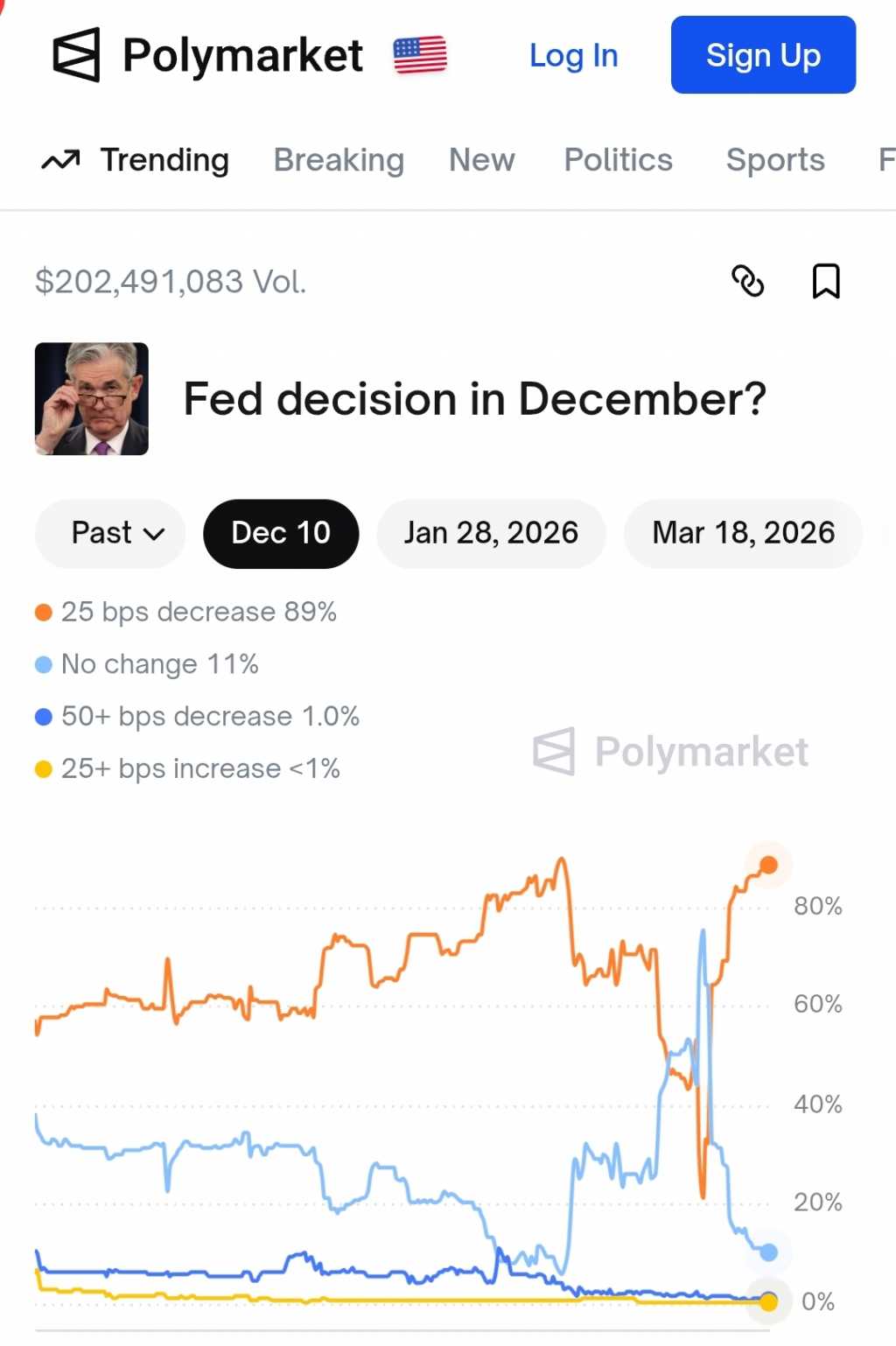Click the Log In link
The image size is (896, 1346).
573,55
